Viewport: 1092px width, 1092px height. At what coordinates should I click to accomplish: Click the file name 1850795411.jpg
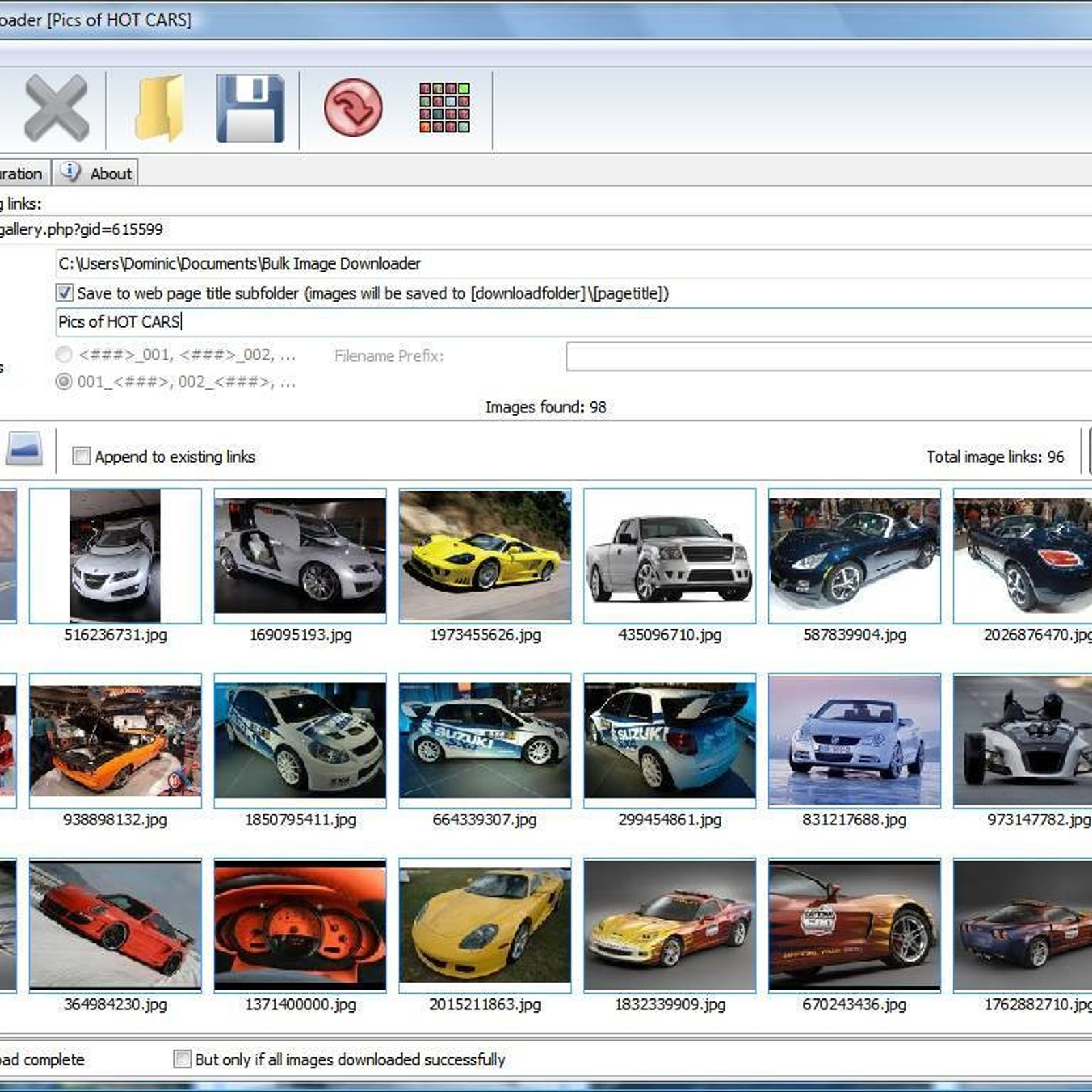300,820
